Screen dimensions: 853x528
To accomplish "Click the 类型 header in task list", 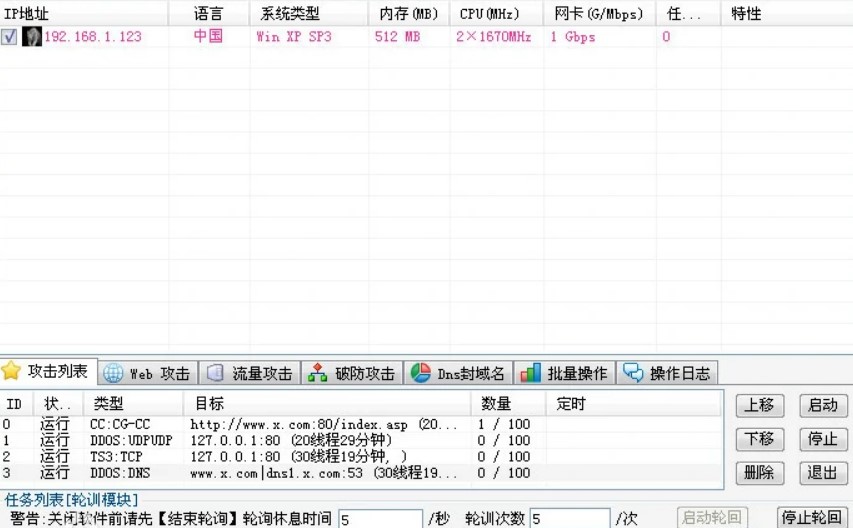I will (x=133, y=404).
